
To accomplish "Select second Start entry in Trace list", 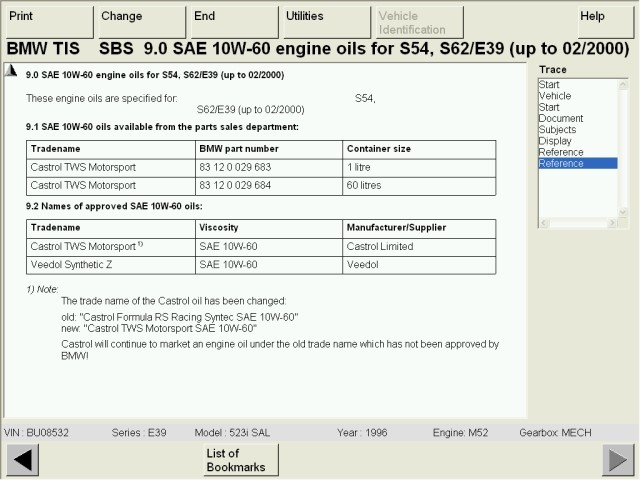I will click(x=549, y=107).
